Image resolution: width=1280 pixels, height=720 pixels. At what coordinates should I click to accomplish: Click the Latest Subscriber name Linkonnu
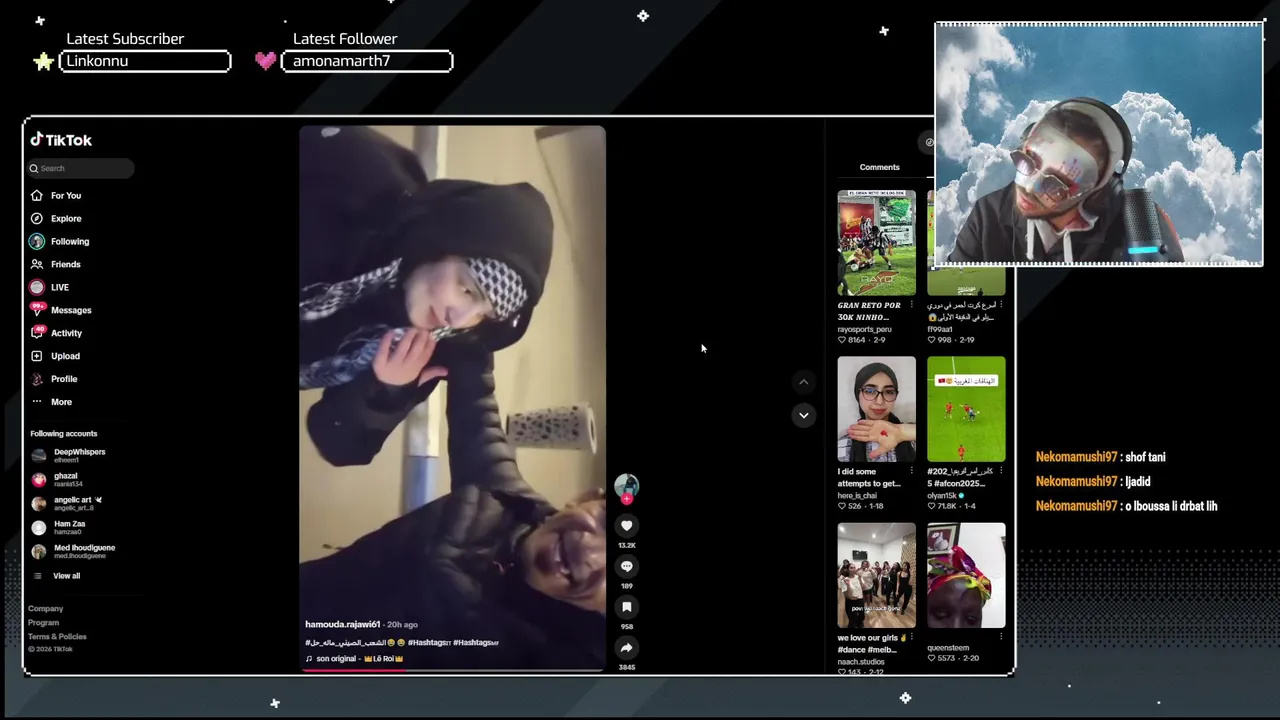pyautogui.click(x=97, y=61)
